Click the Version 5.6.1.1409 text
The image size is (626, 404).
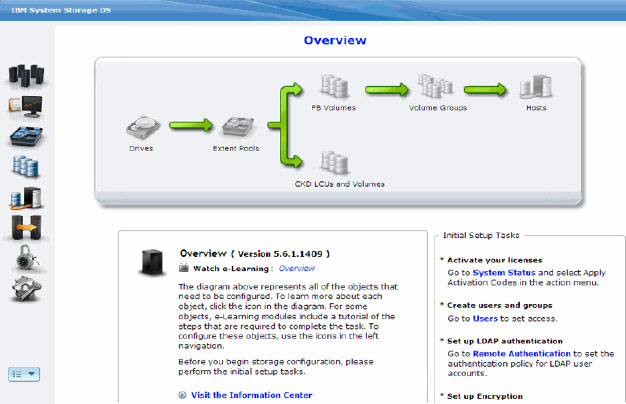point(280,254)
